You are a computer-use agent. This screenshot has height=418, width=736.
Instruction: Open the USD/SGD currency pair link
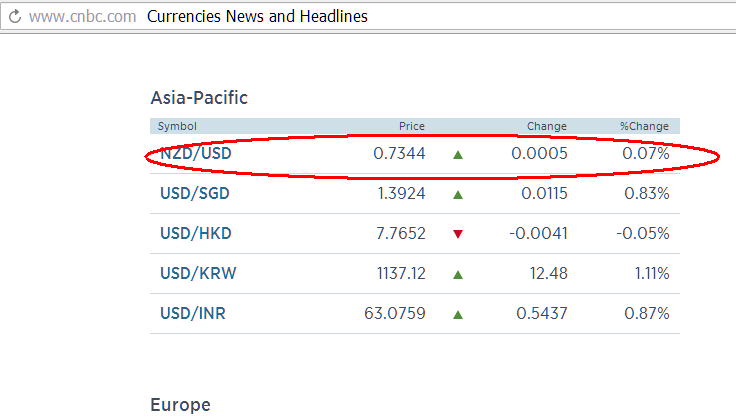(x=197, y=194)
